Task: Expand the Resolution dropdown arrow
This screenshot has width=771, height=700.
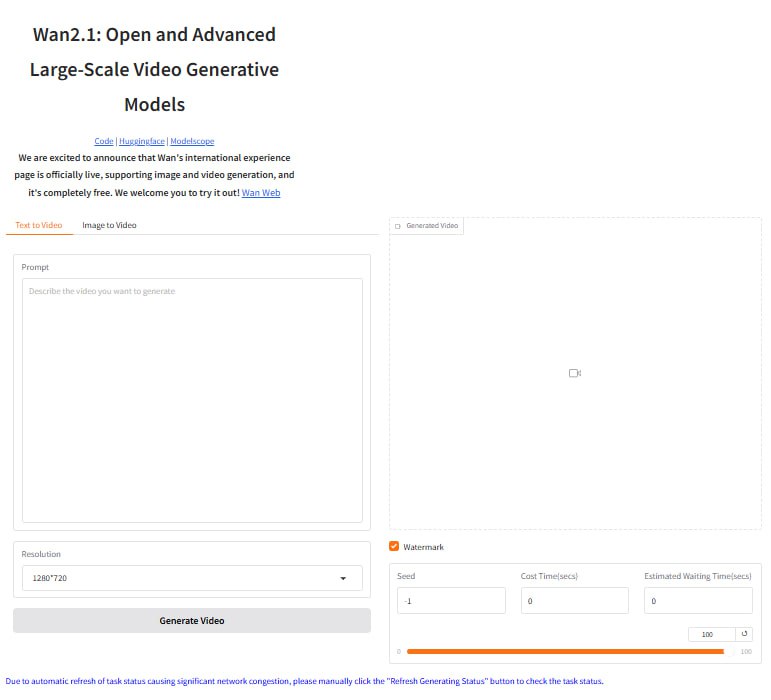Action: pyautogui.click(x=343, y=578)
